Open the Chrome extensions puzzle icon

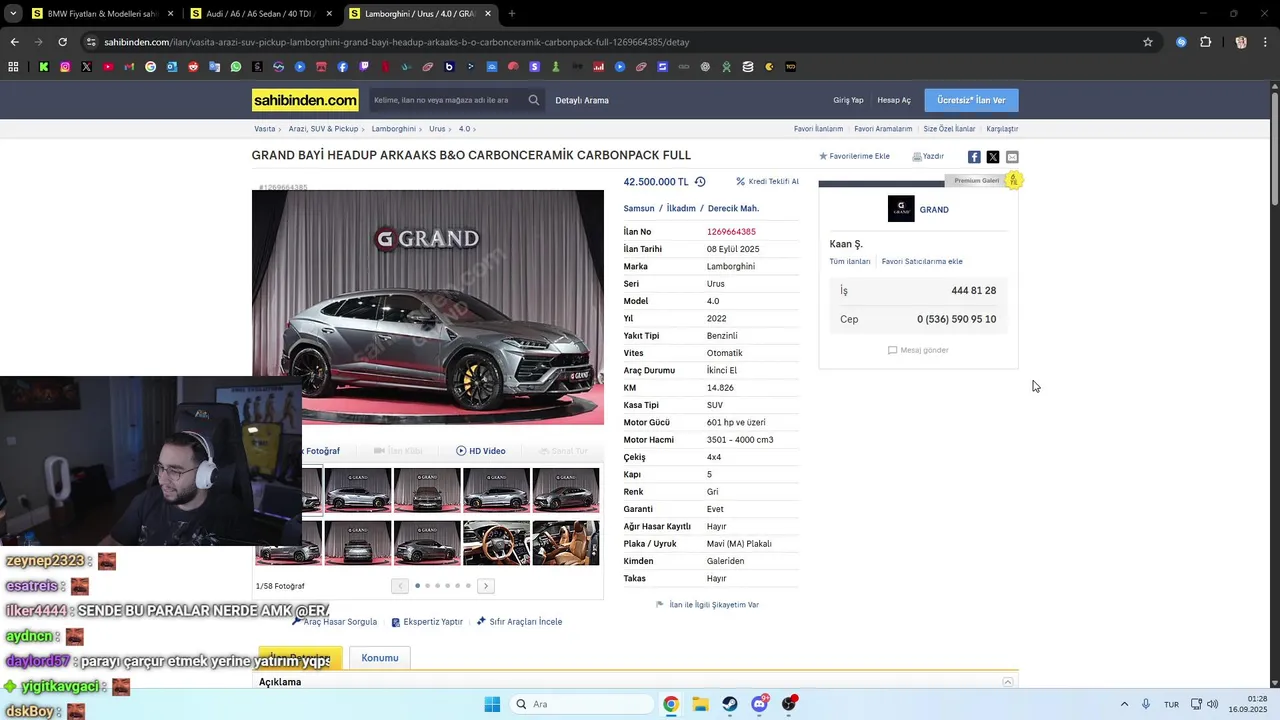pos(1205,42)
